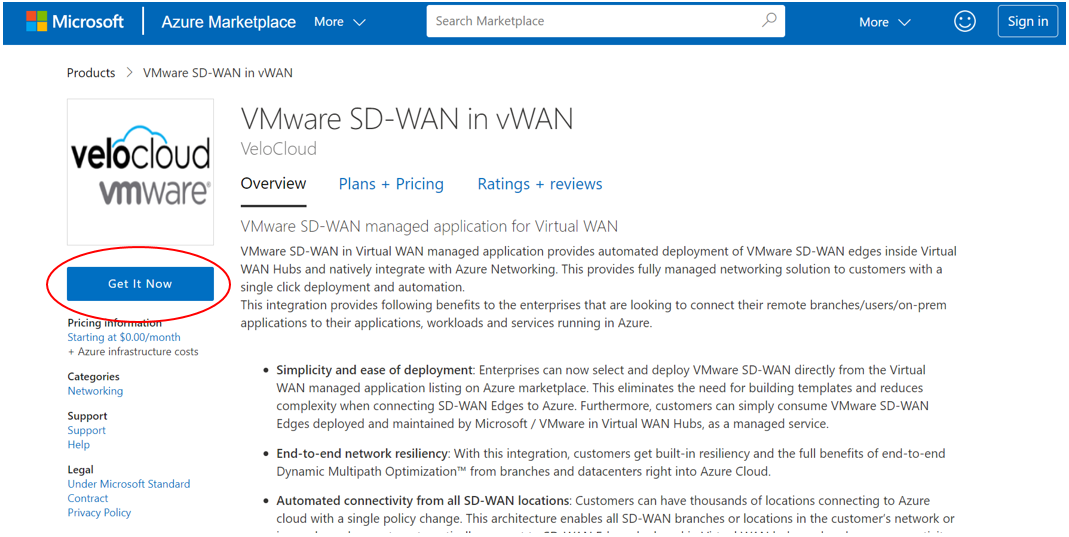Viewport: 1069px width, 537px height.
Task: Click the magnifying glass search icon
Action: click(769, 20)
